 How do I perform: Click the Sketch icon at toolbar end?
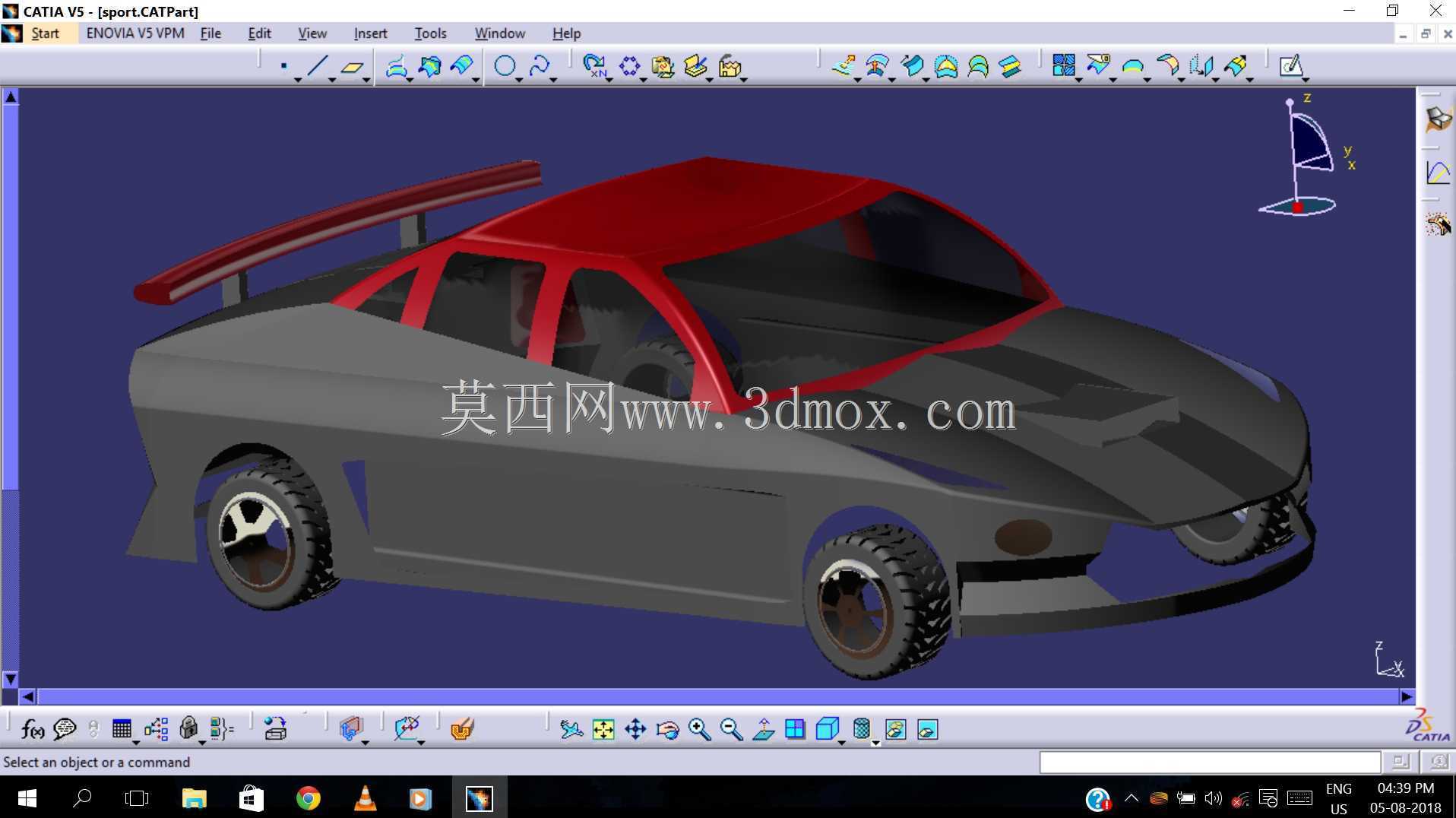coord(1291,66)
